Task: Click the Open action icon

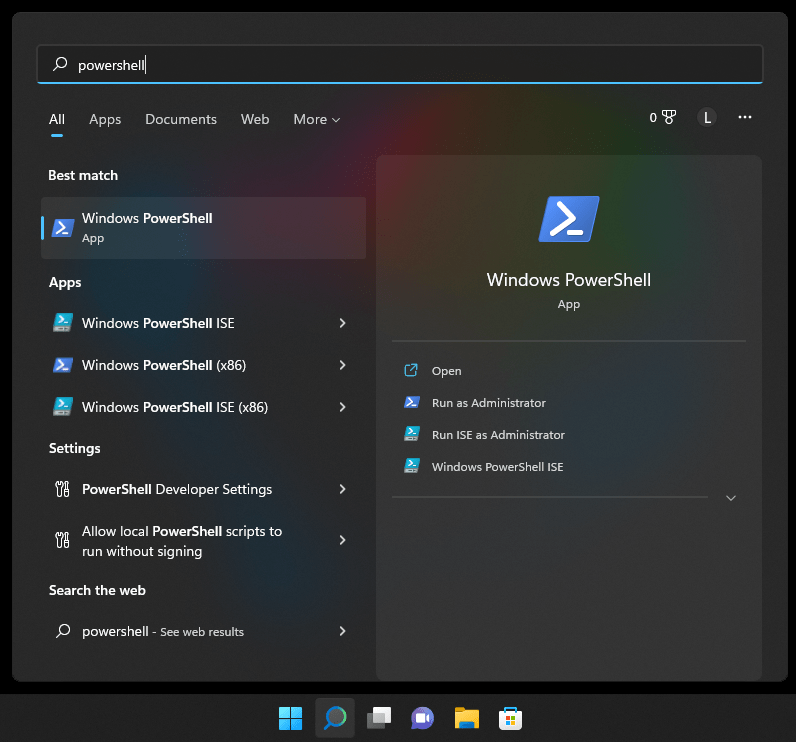Action: coord(411,370)
